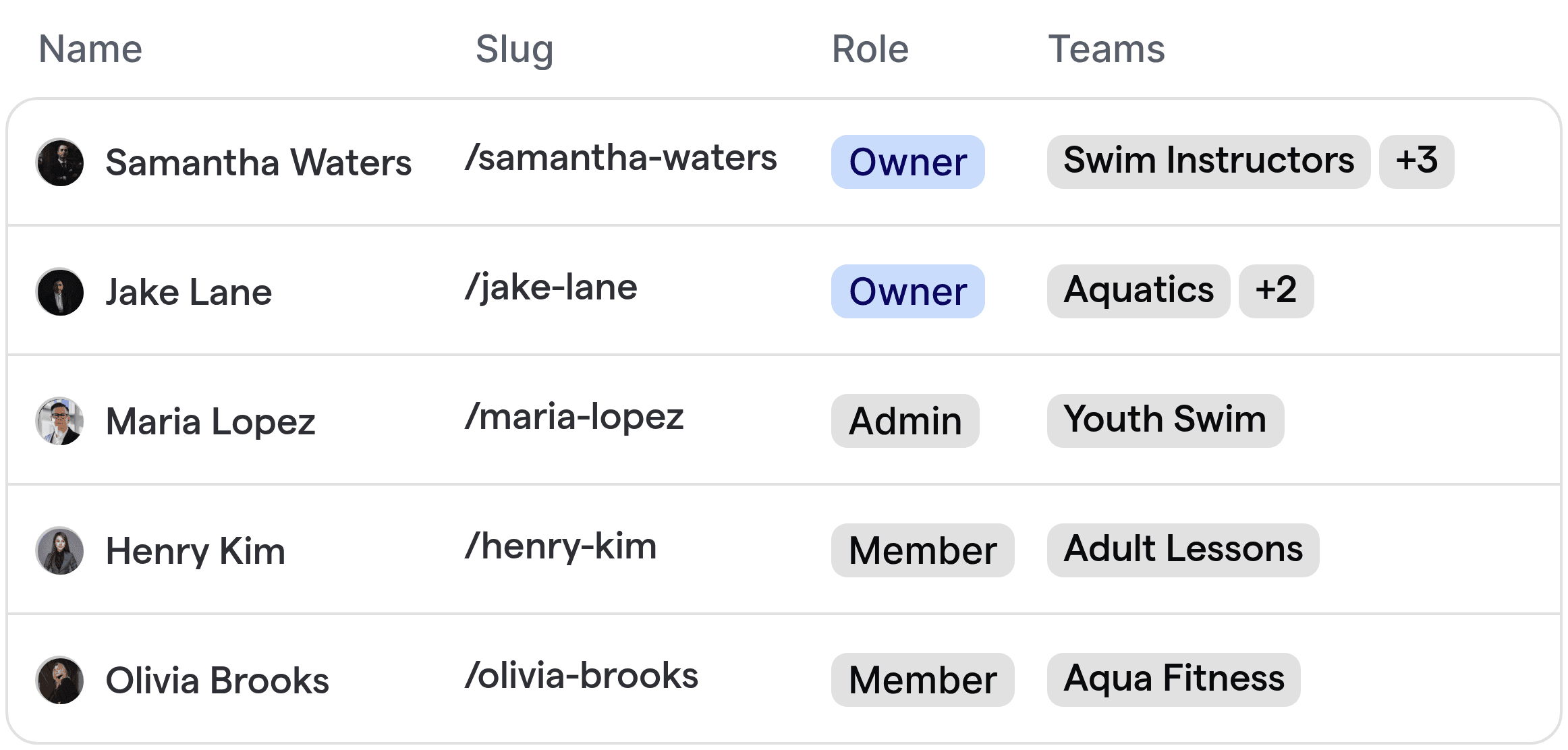
Task: Click Jake Lane's Owner role badge
Action: click(907, 292)
